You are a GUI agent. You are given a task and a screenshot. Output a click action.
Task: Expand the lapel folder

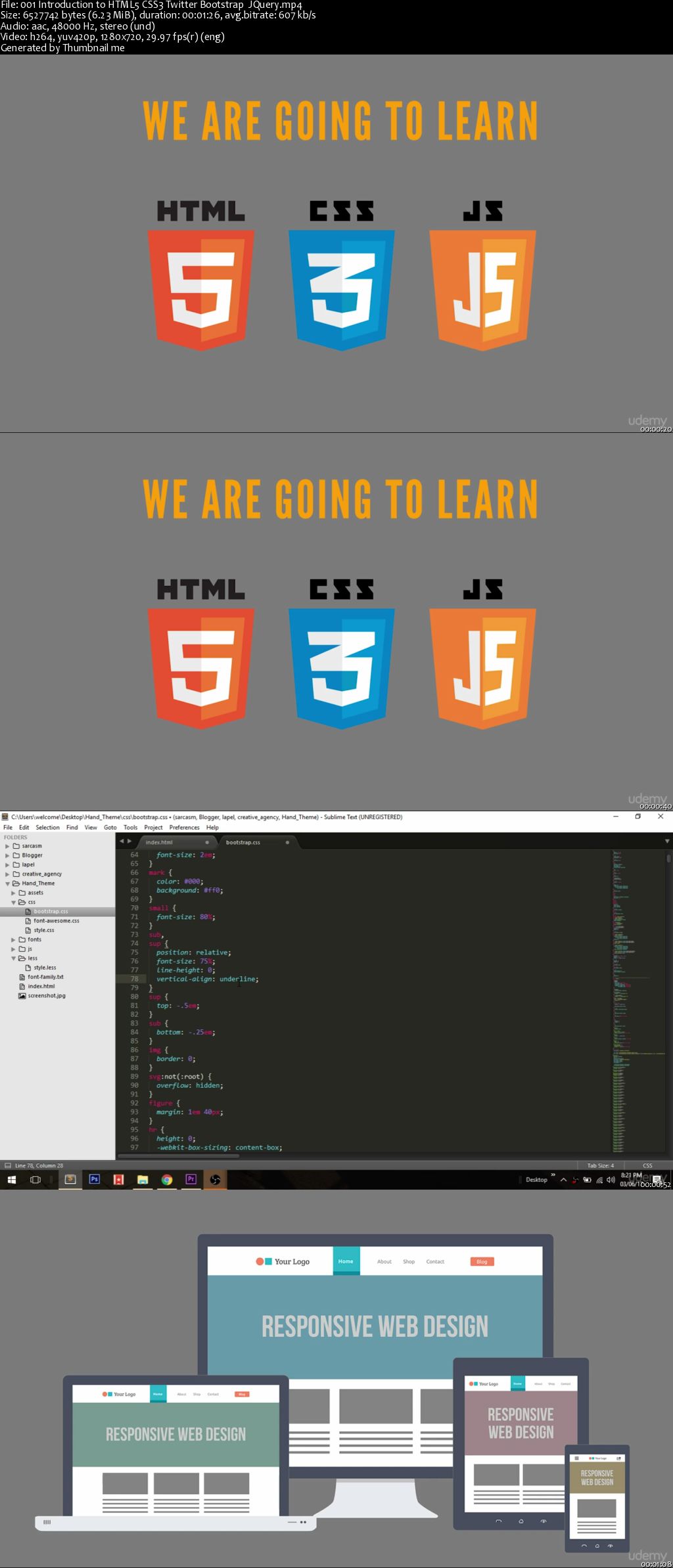[7, 864]
